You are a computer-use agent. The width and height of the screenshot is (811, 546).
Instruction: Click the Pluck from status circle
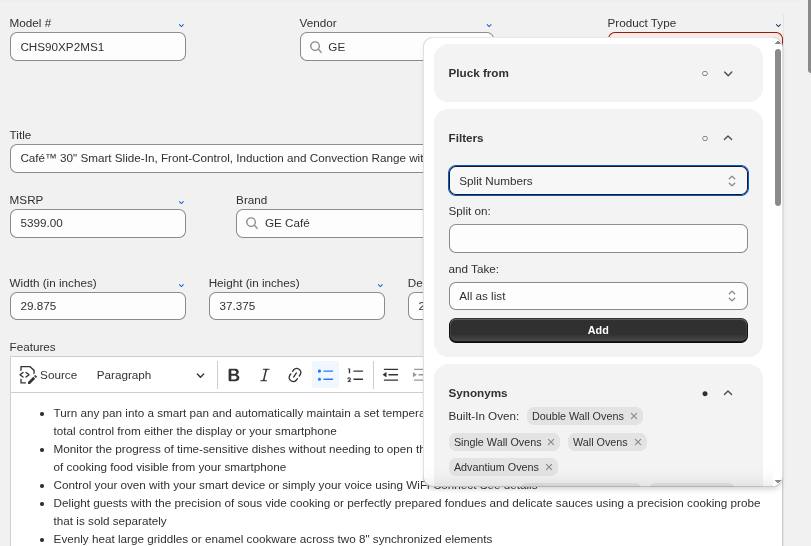coord(704,73)
